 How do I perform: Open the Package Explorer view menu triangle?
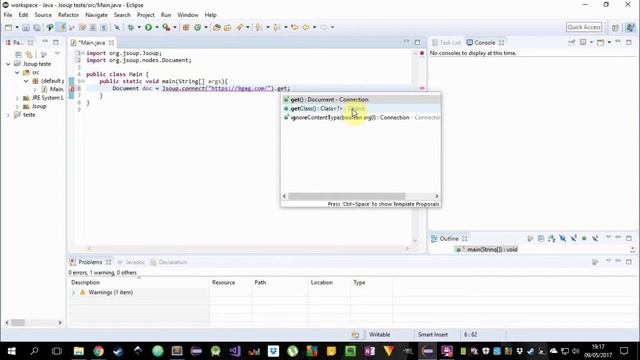pos(57,53)
